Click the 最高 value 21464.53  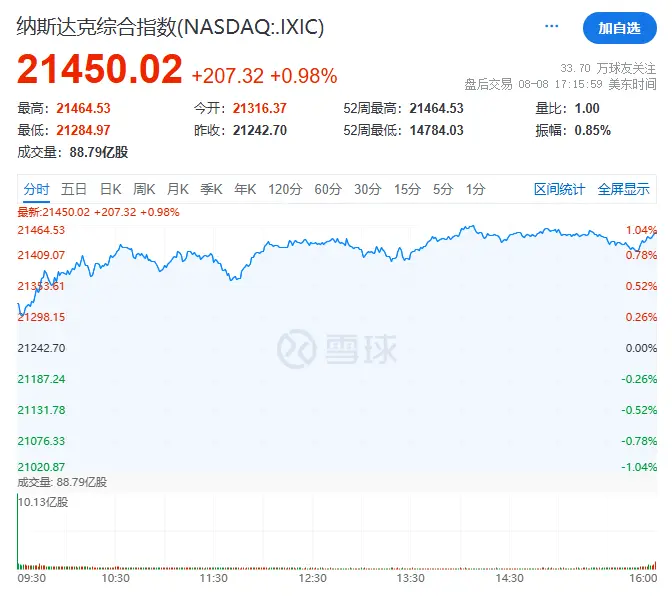(x=84, y=108)
